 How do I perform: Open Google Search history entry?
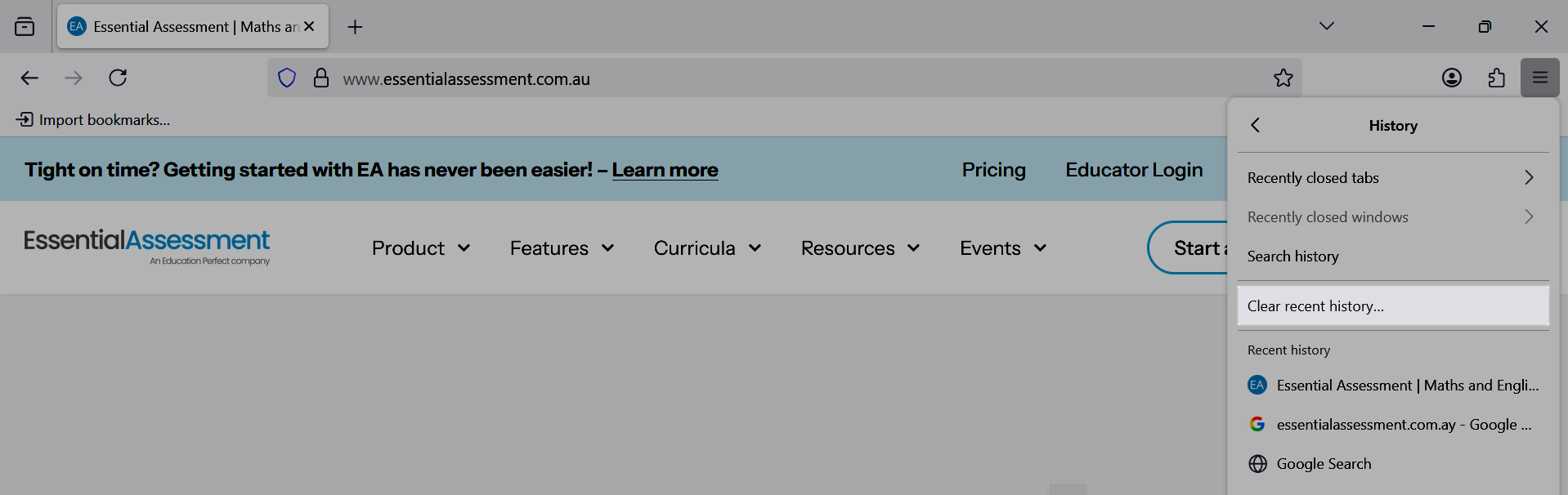(x=1393, y=464)
